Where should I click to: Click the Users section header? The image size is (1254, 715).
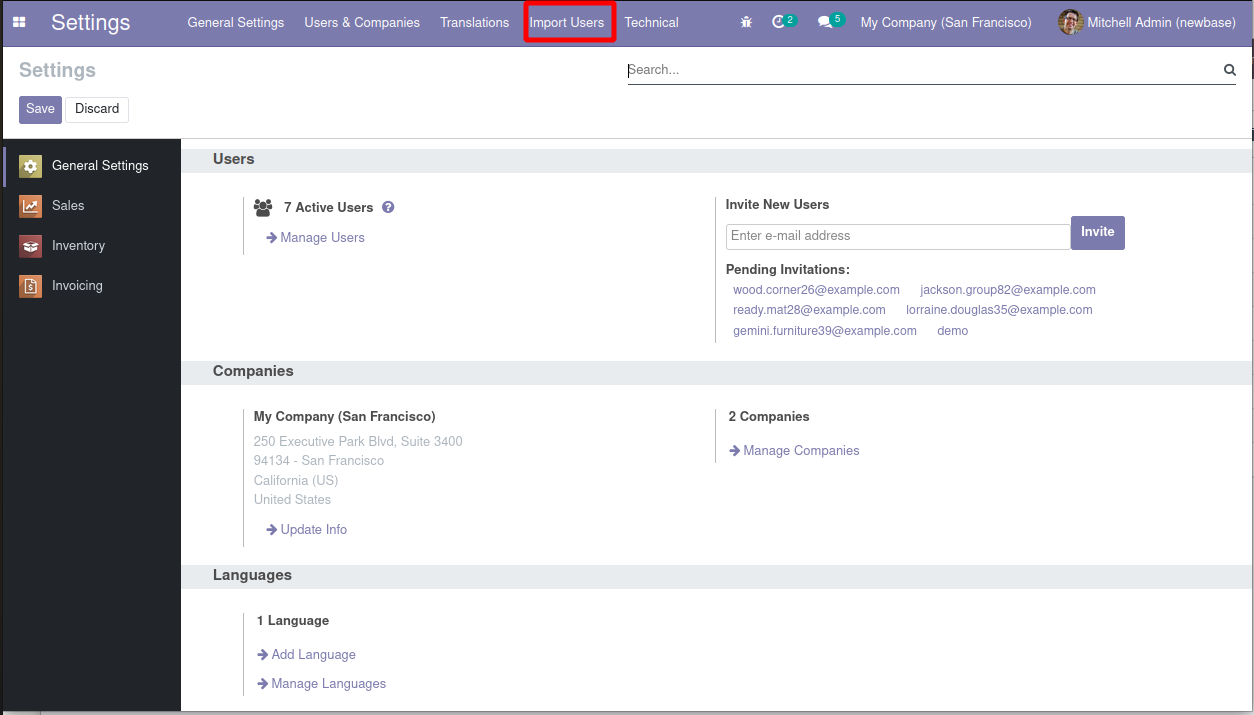coord(234,159)
